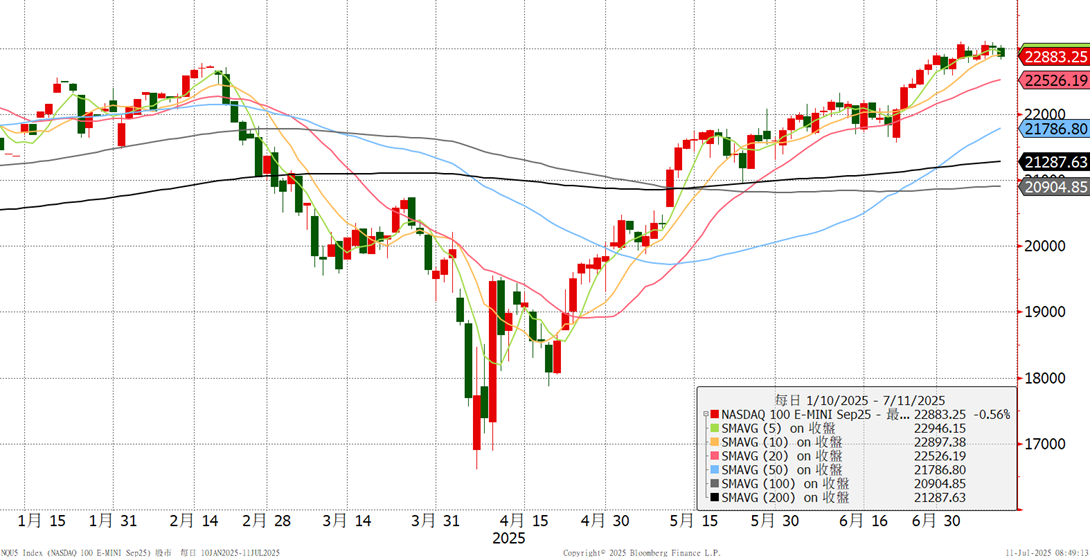
Task: Select the SMAVG (20) legend label
Action: click(781, 457)
